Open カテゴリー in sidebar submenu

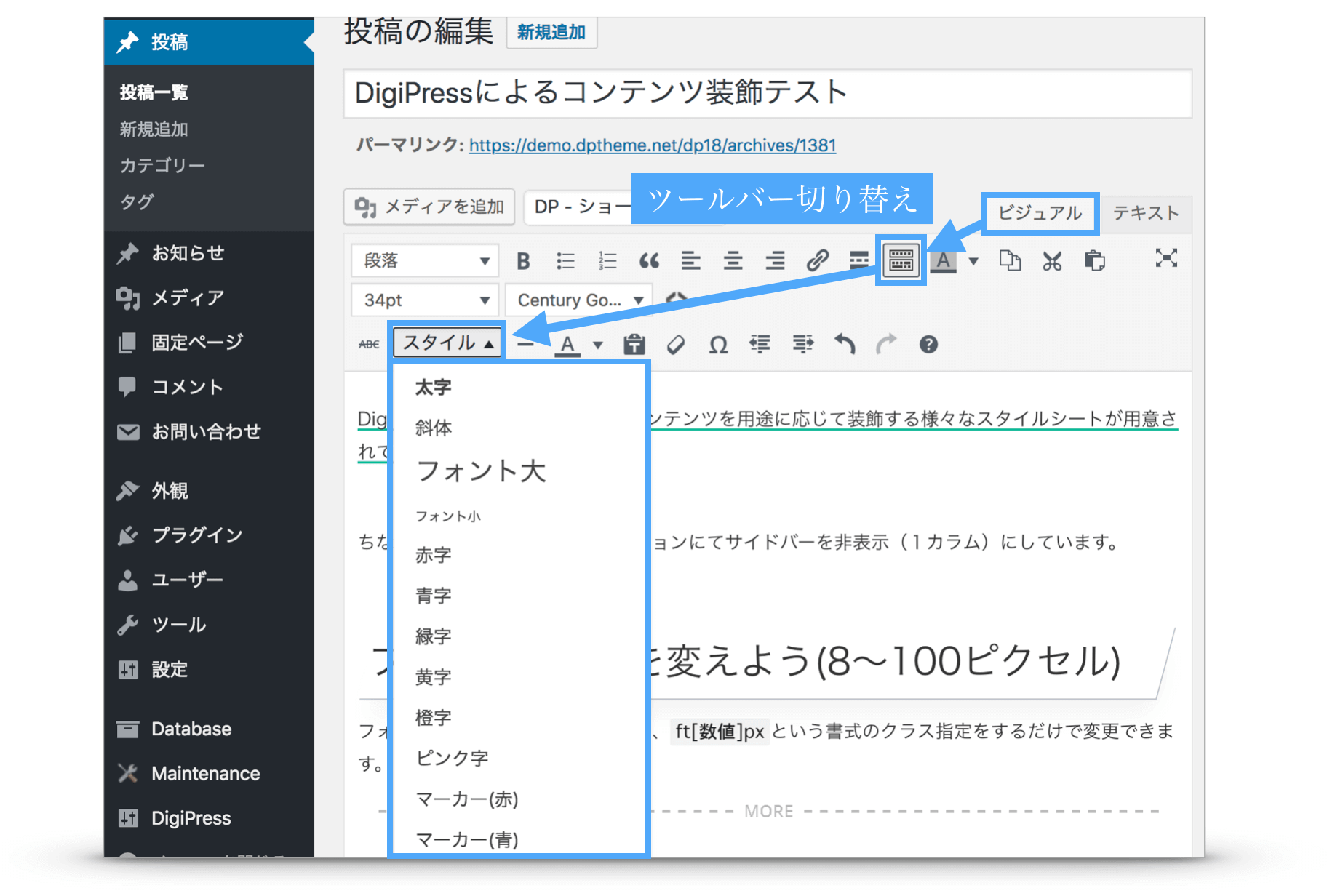162,165
